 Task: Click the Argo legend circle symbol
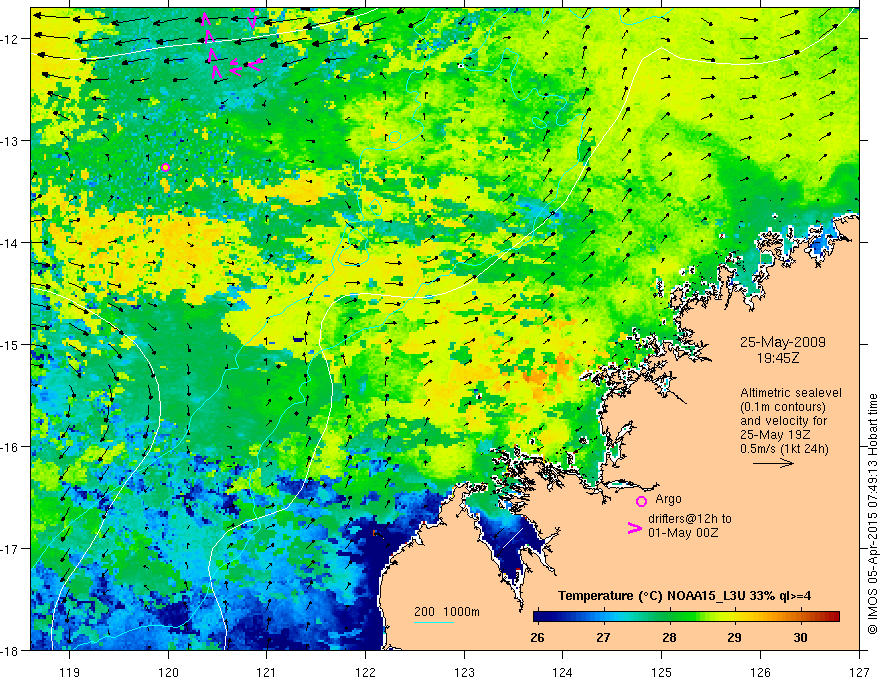tap(641, 501)
